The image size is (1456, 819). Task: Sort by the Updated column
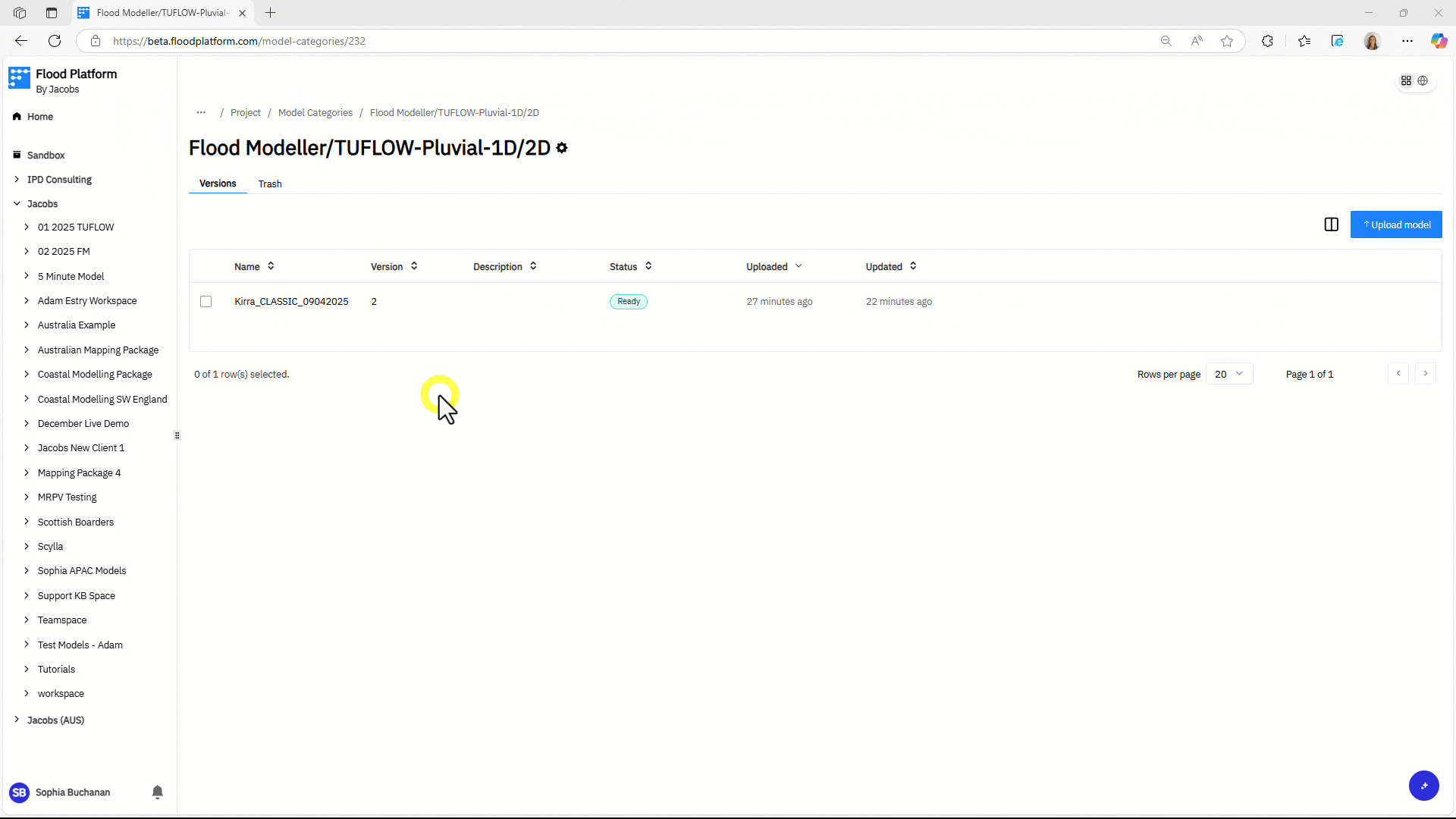click(891, 266)
